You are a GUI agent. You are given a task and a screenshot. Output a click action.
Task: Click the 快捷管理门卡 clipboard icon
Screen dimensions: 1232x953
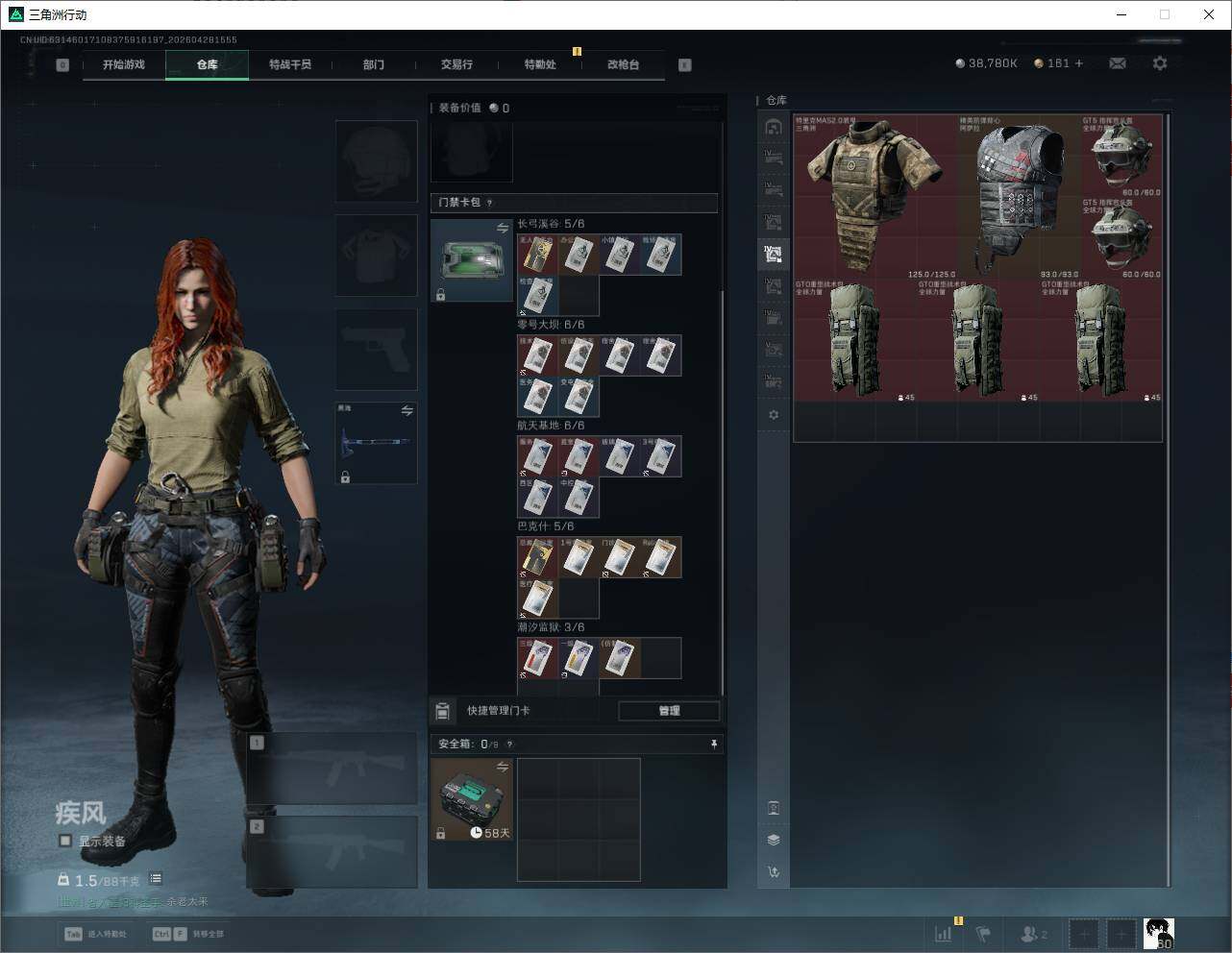click(442, 711)
